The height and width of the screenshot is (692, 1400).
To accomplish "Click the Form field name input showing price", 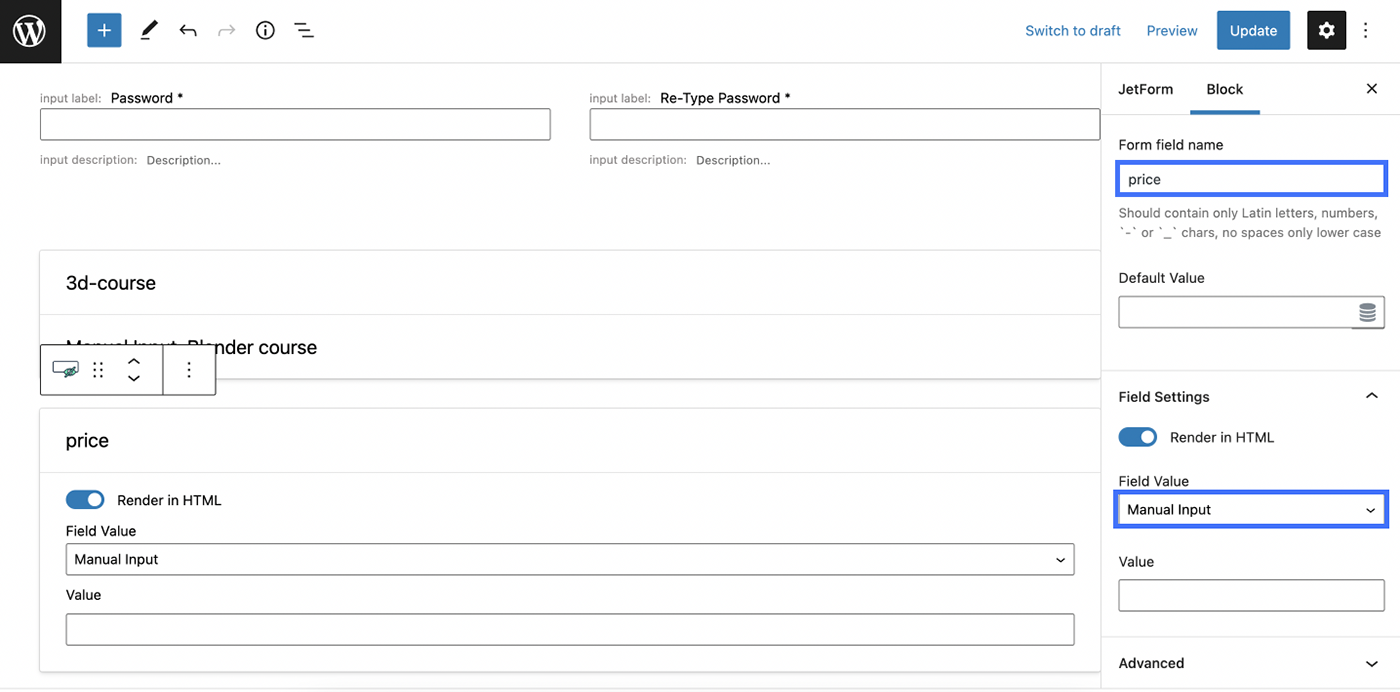I will [x=1251, y=179].
